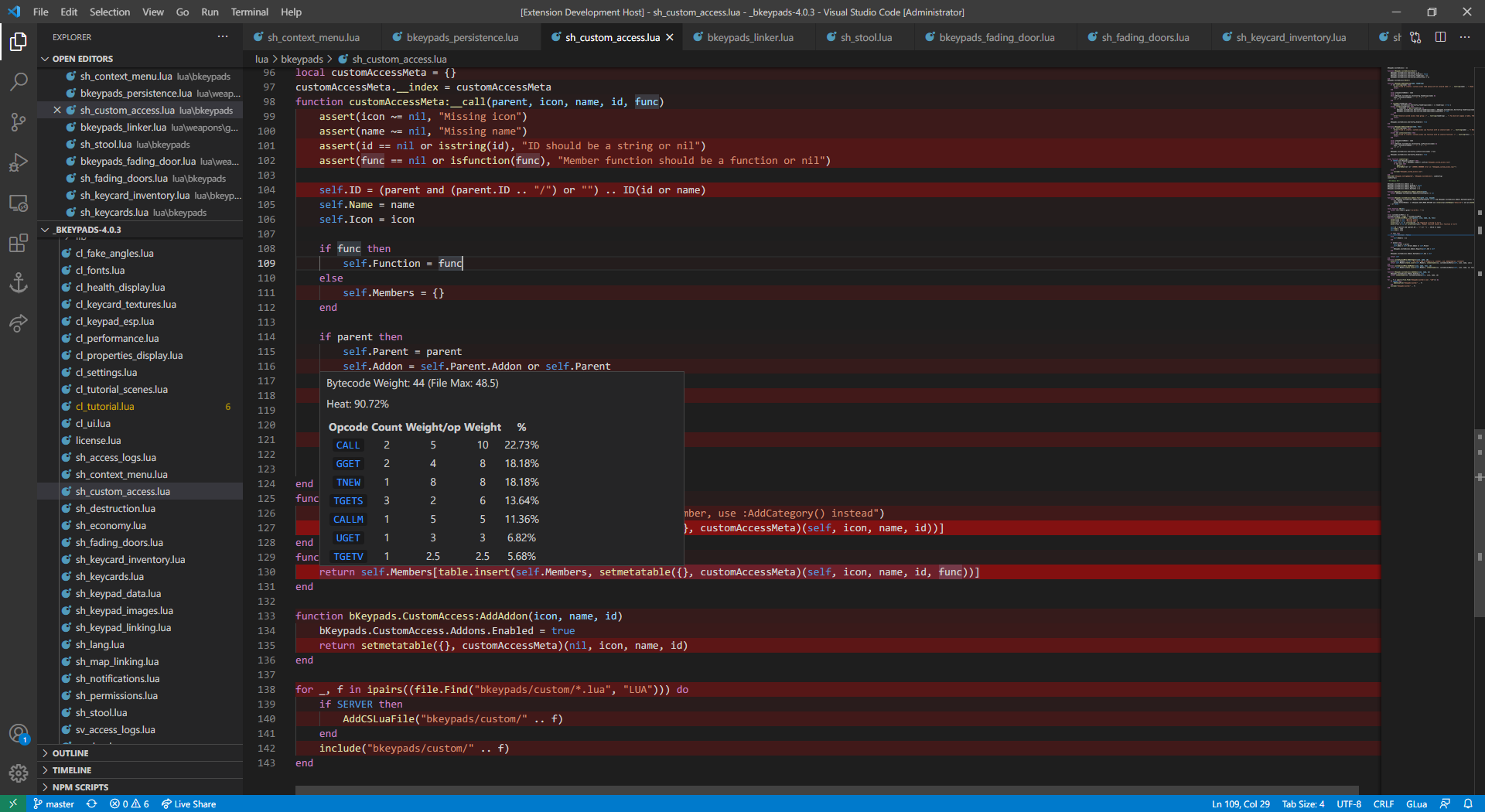Screen dimensions: 1485x812
Task: Close the sh_custom_access.lua tab
Action: [670, 37]
